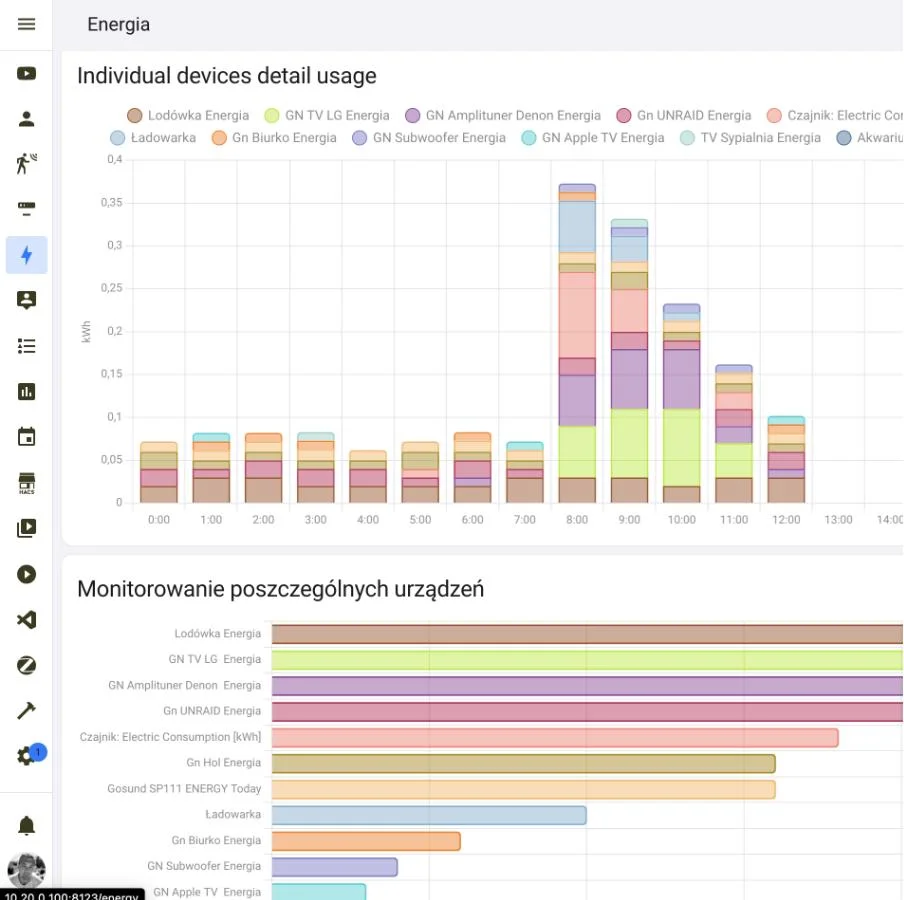
Task: Toggle Lodówka Energia legend series
Action: point(188,115)
